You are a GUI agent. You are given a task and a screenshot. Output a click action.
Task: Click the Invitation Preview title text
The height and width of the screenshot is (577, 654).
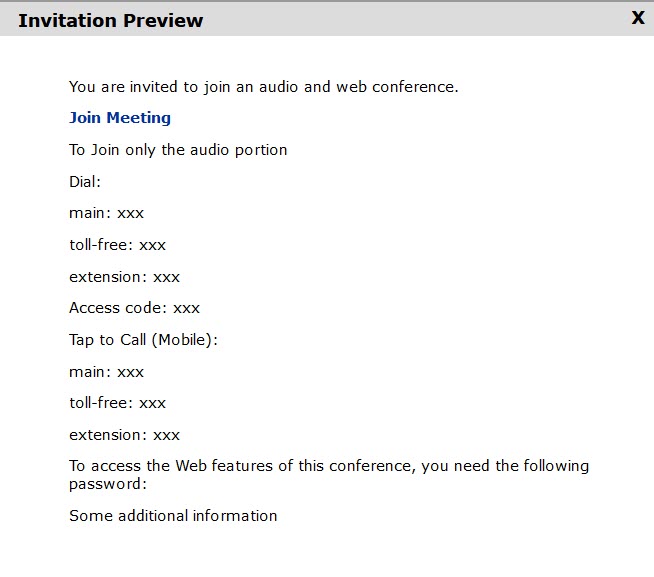(110, 20)
